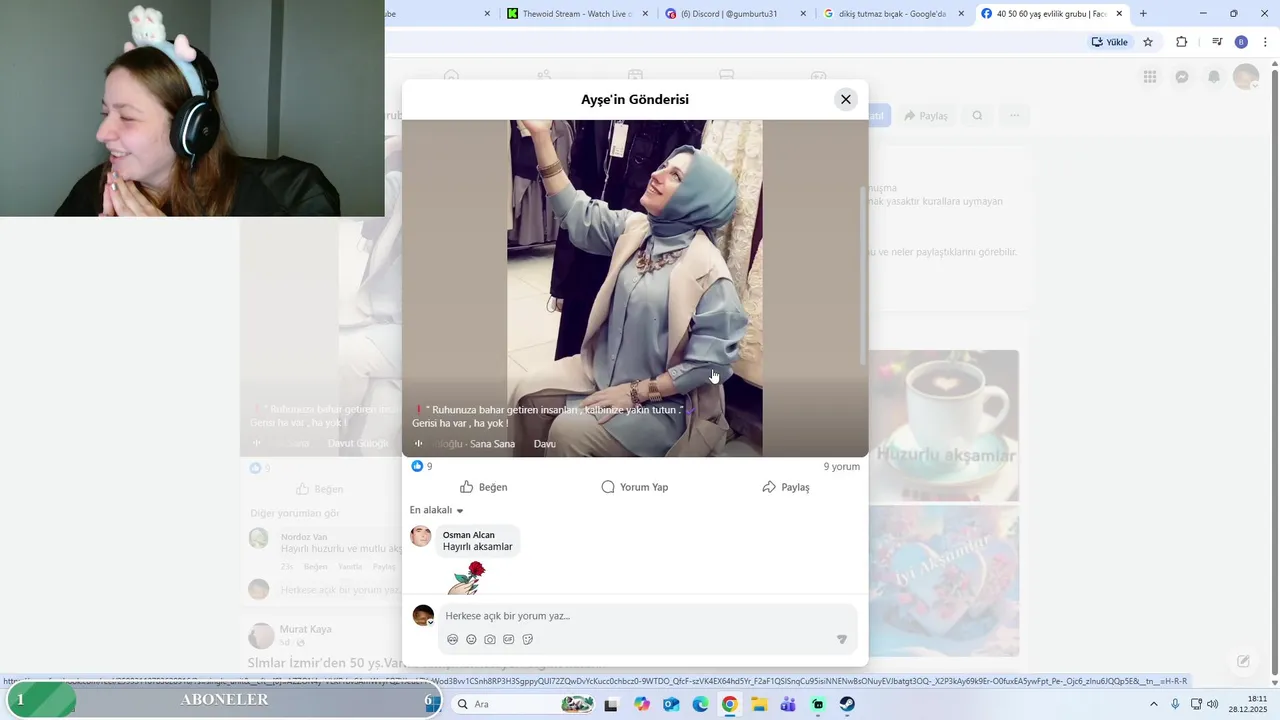The height and width of the screenshot is (720, 1280).
Task: Click the Huzurlu akşamlar coffee image
Action: pyautogui.click(x=943, y=425)
